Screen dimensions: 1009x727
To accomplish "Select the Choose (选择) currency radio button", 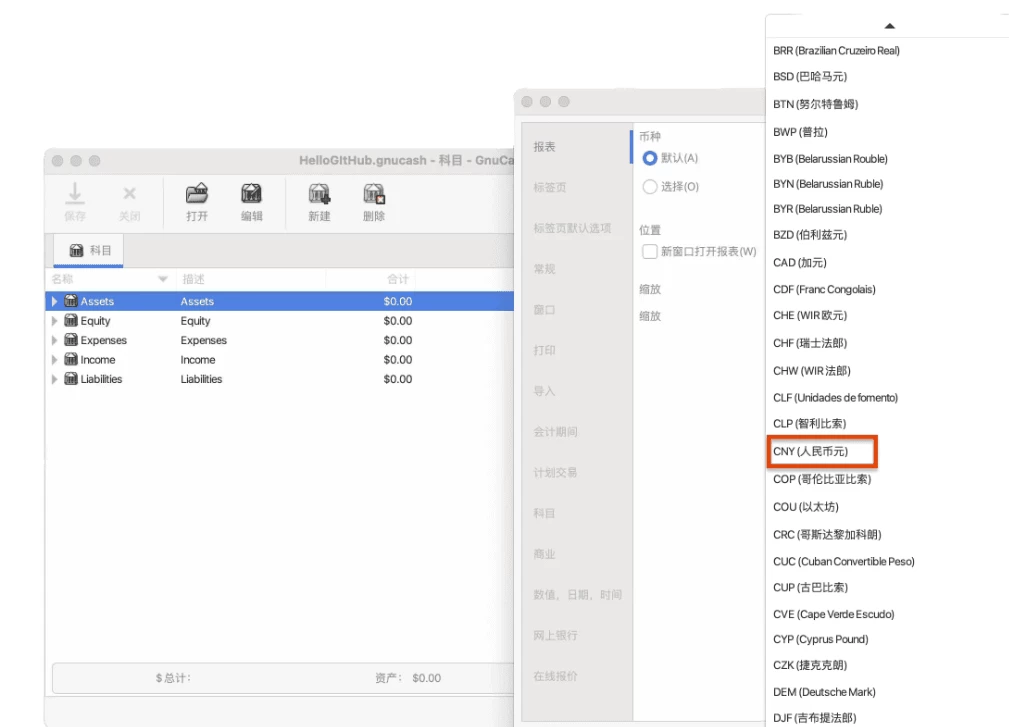I will click(x=650, y=187).
